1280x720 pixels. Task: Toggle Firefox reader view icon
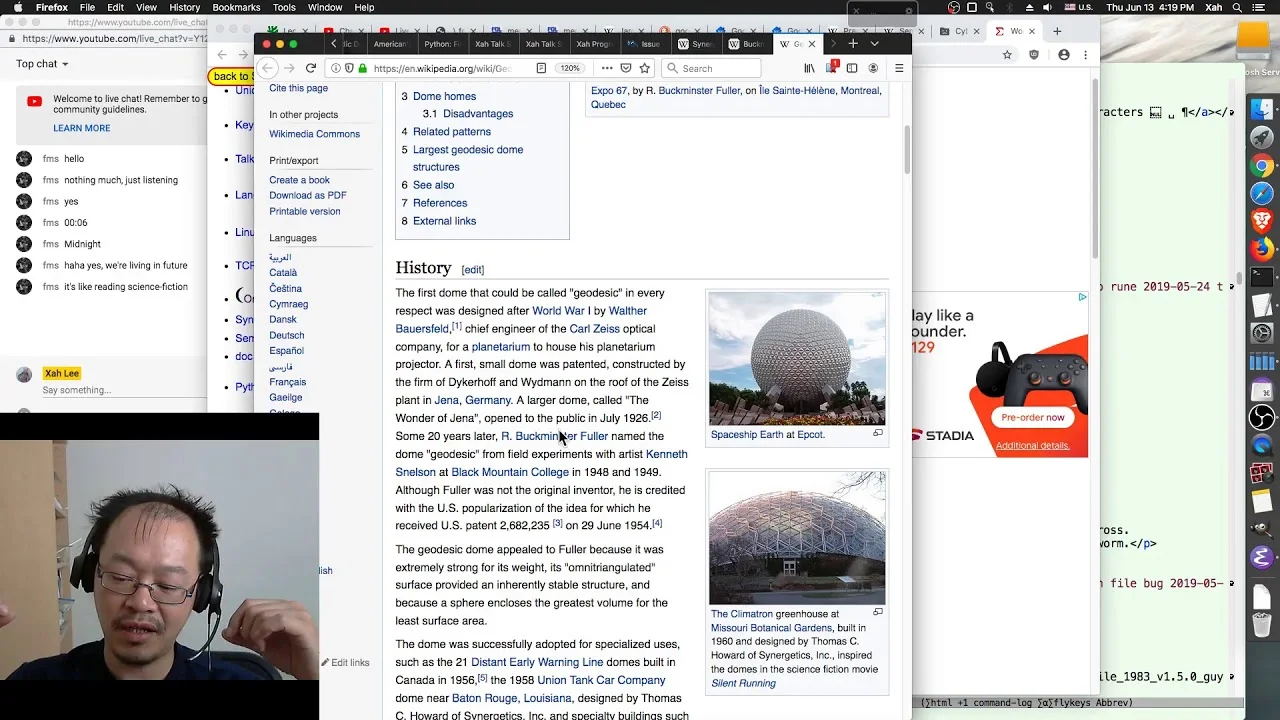(x=541, y=68)
